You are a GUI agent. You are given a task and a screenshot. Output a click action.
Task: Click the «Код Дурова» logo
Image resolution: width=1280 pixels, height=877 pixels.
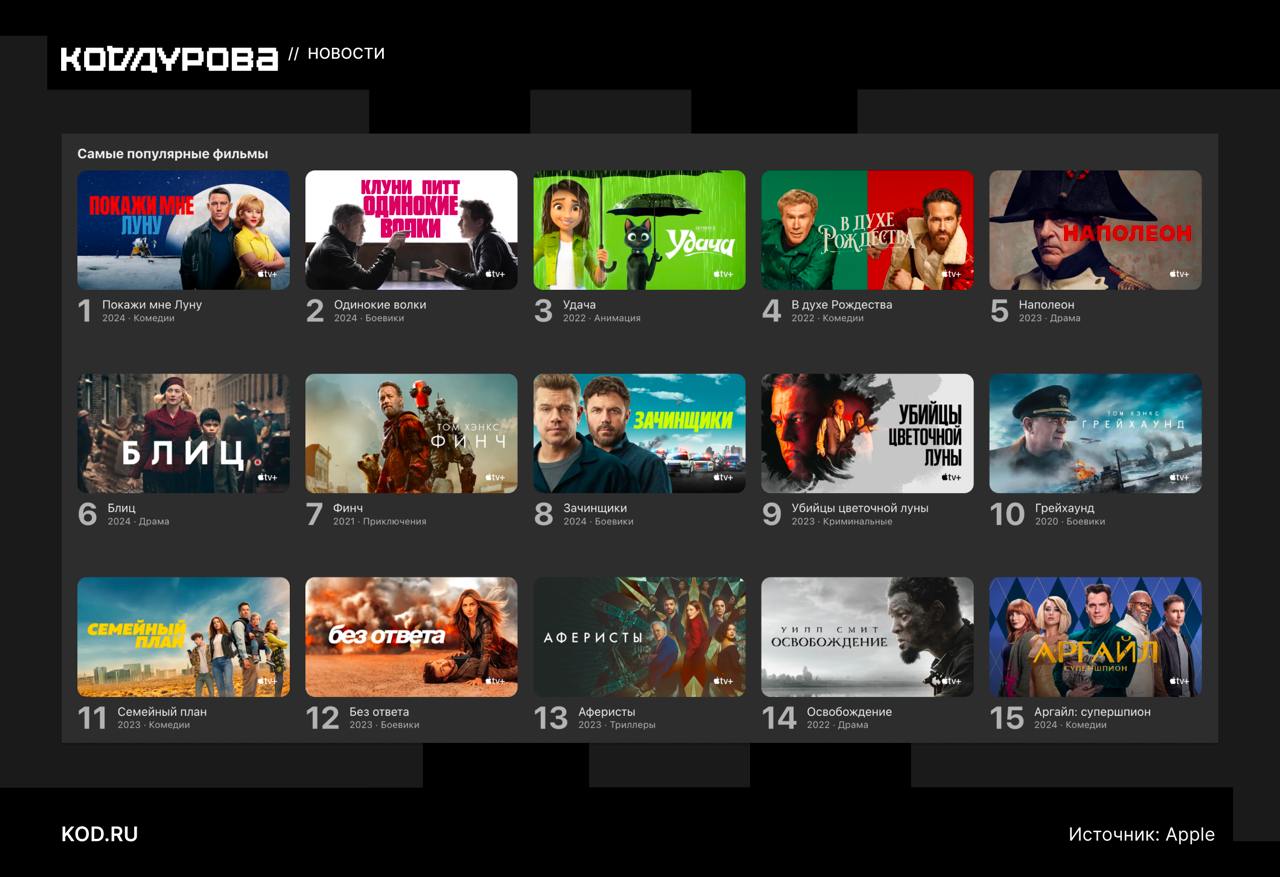point(169,58)
